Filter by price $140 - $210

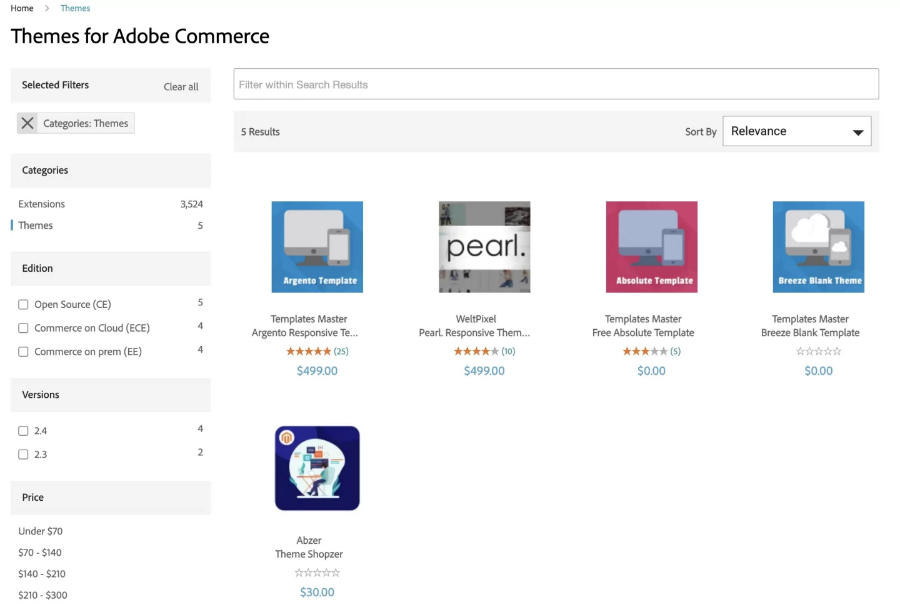pos(41,573)
